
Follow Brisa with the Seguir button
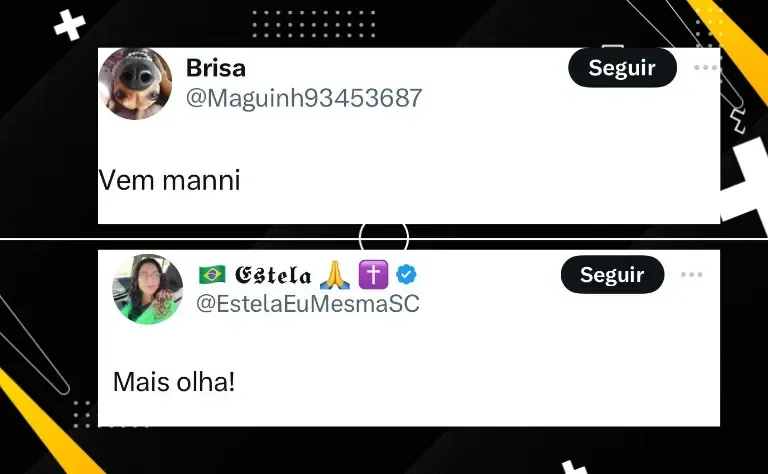(622, 68)
